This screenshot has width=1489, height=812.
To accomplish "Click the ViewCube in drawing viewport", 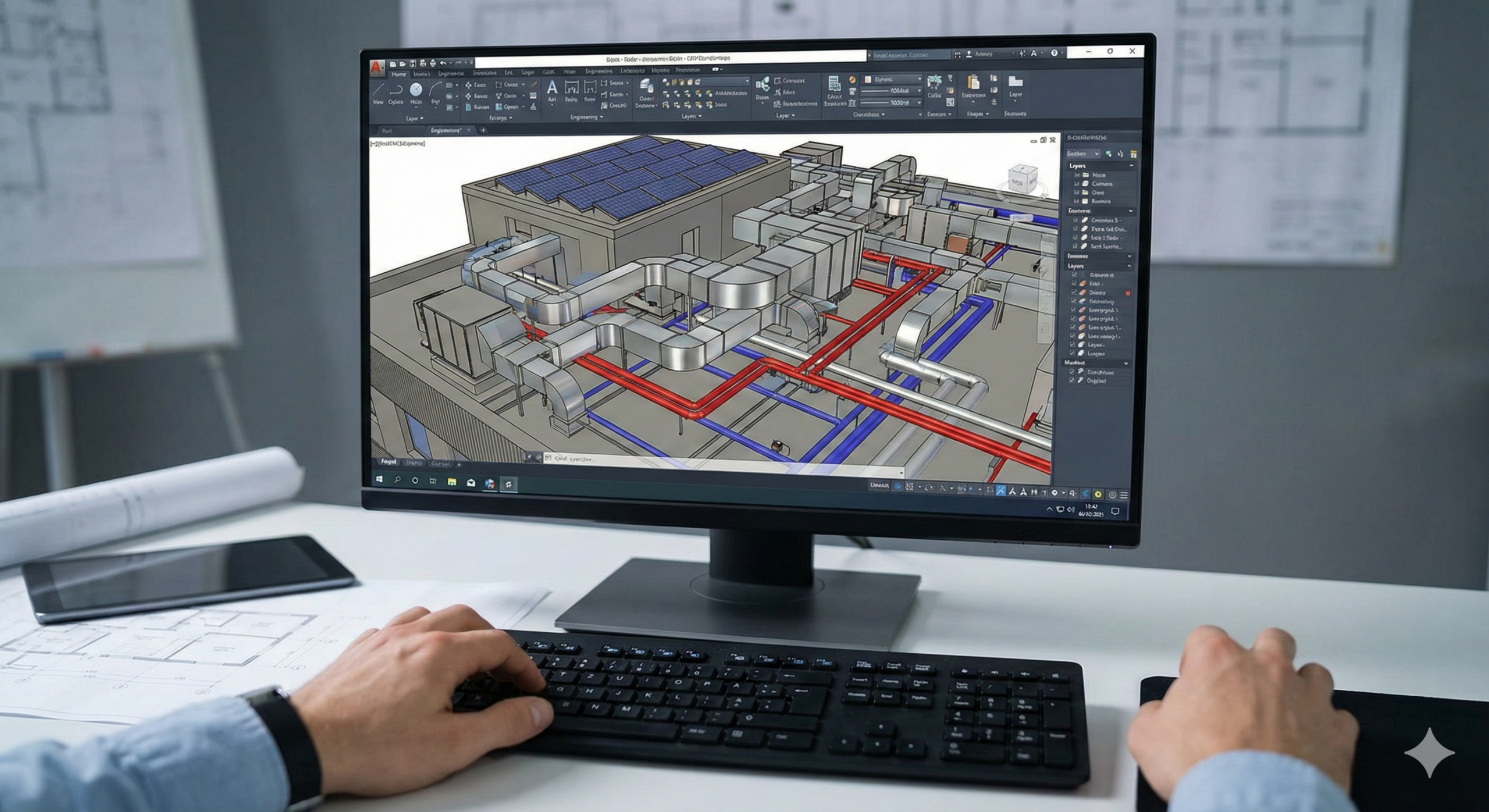I will click(x=1022, y=179).
